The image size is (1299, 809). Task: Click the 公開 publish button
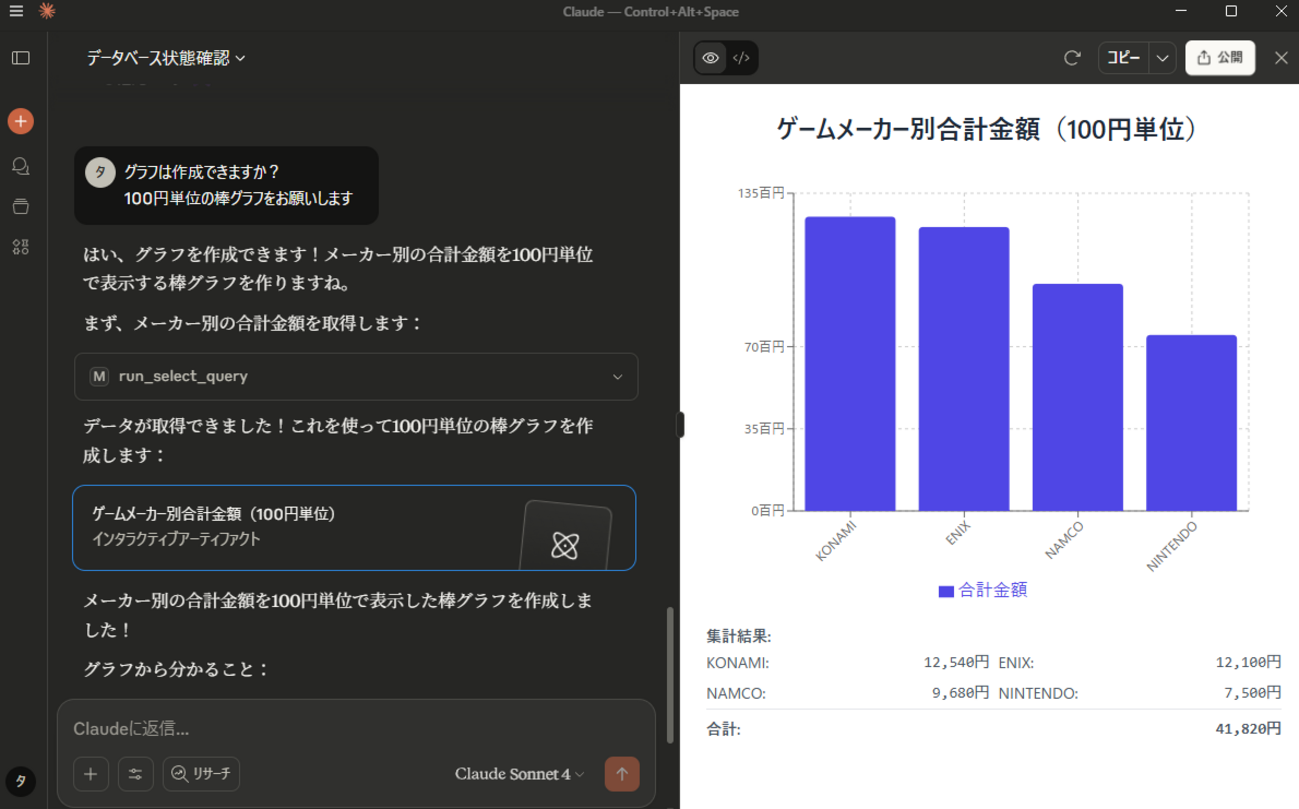pos(1220,58)
